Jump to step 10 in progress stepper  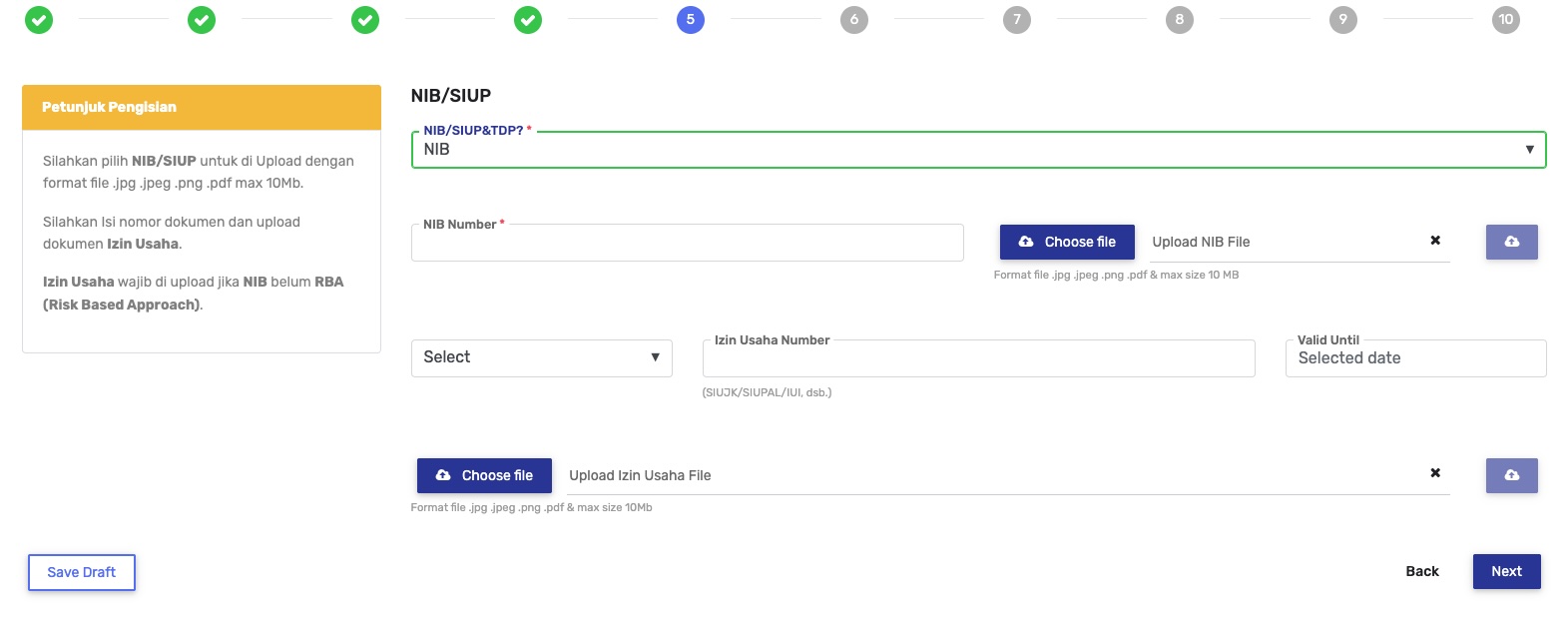coord(1505,20)
